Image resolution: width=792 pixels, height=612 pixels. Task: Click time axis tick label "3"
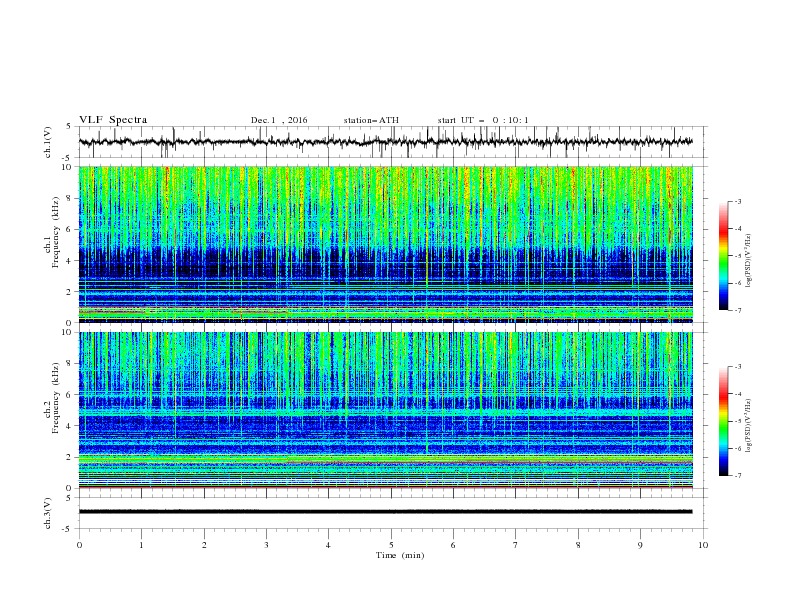266,545
